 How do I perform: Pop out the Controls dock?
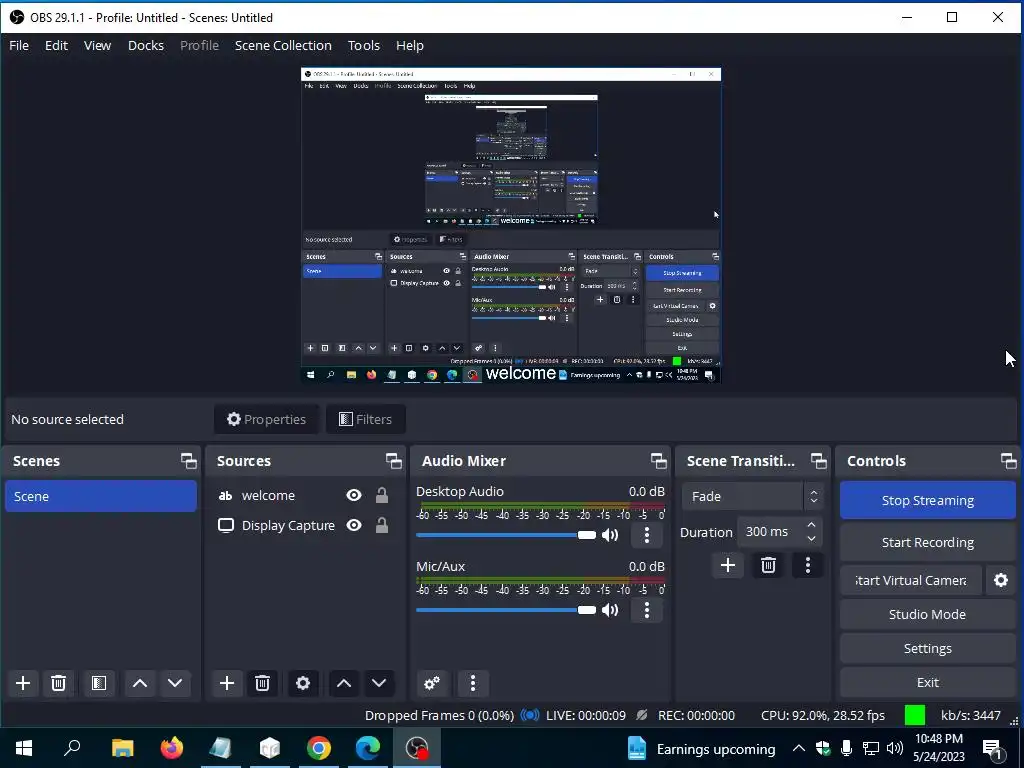(x=1008, y=461)
